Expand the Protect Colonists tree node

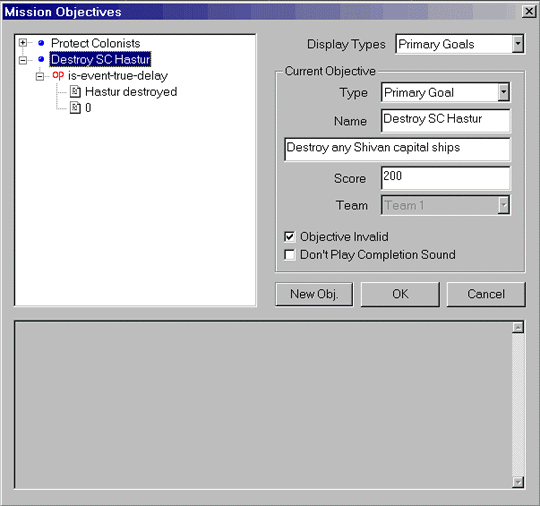(x=23, y=43)
